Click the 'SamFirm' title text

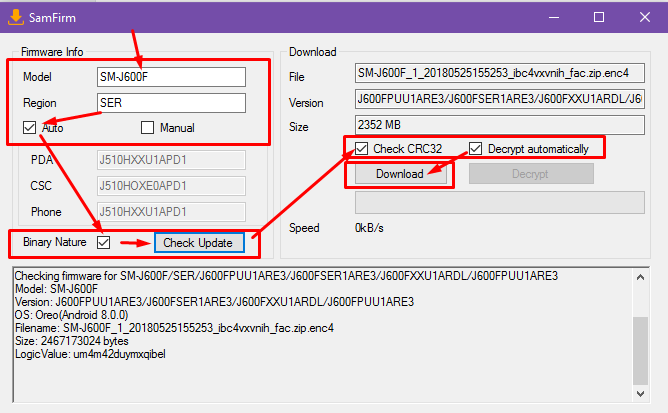pos(52,18)
